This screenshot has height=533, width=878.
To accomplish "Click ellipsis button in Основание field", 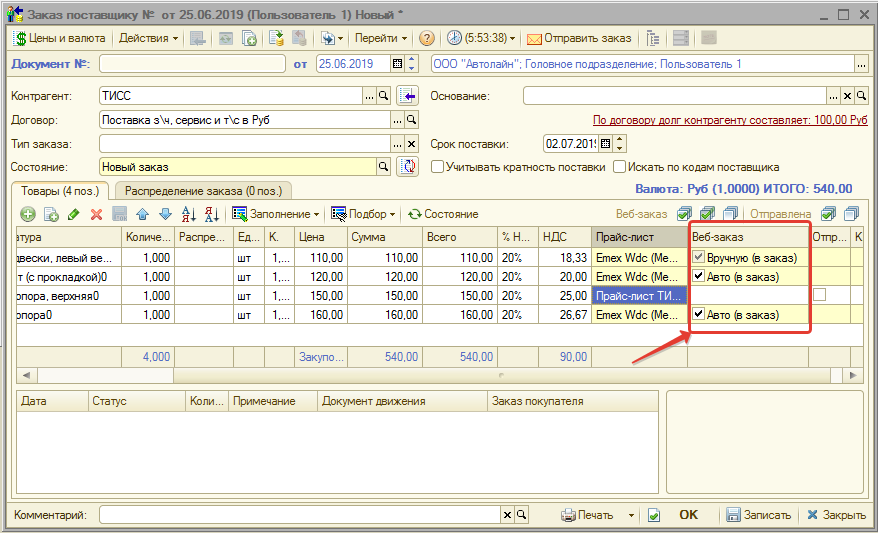I will (834, 96).
